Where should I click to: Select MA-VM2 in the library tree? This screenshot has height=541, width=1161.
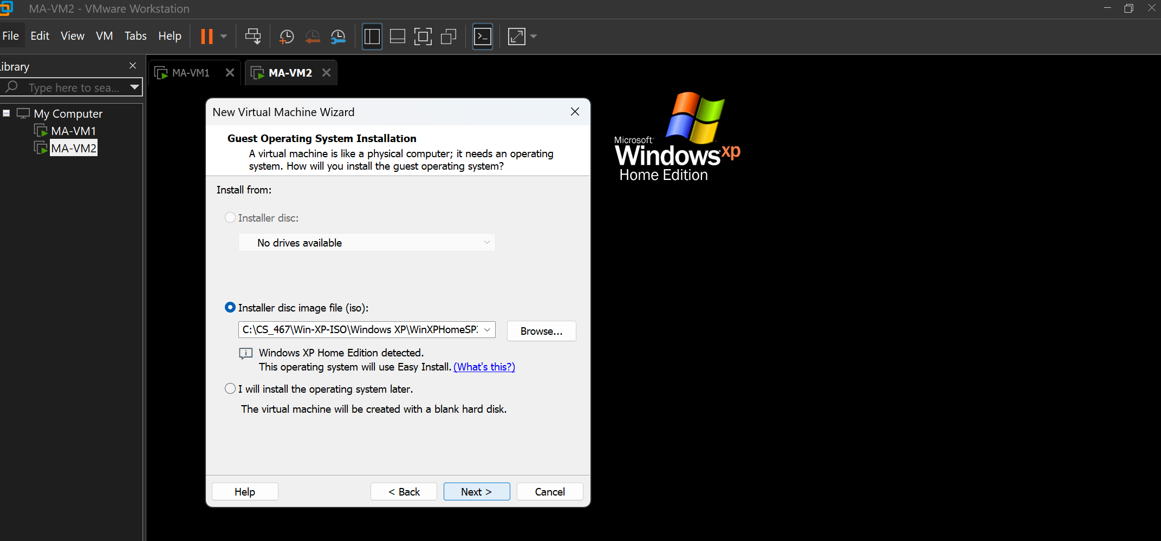click(73, 148)
